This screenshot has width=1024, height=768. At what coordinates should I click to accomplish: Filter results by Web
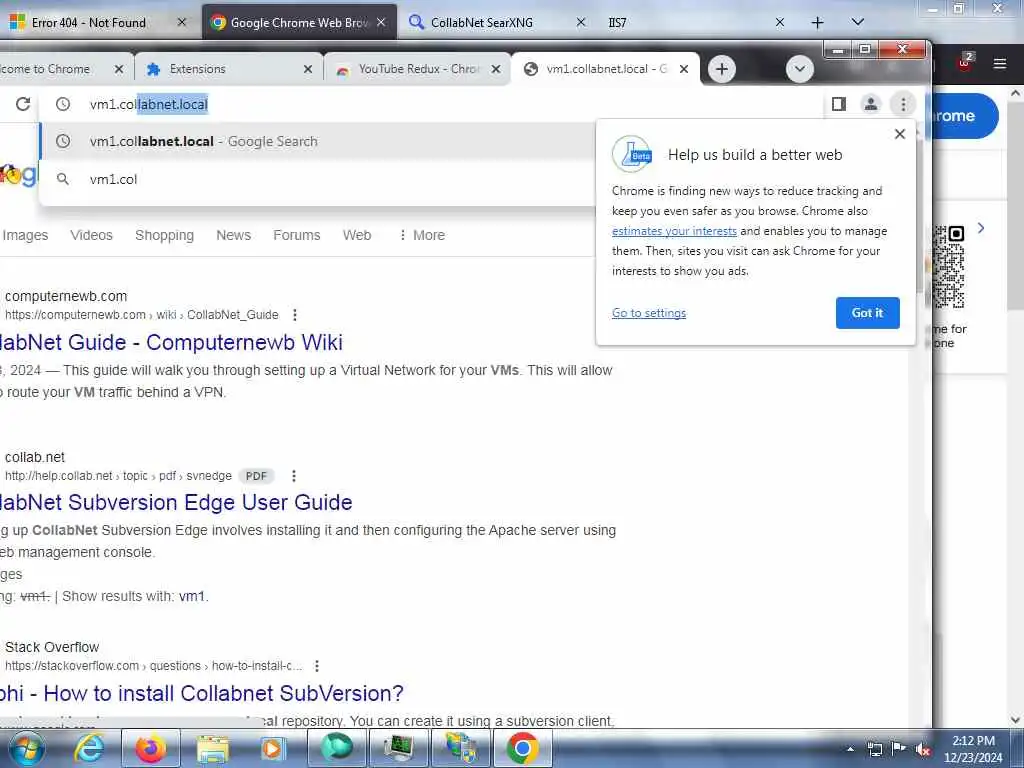(x=357, y=235)
